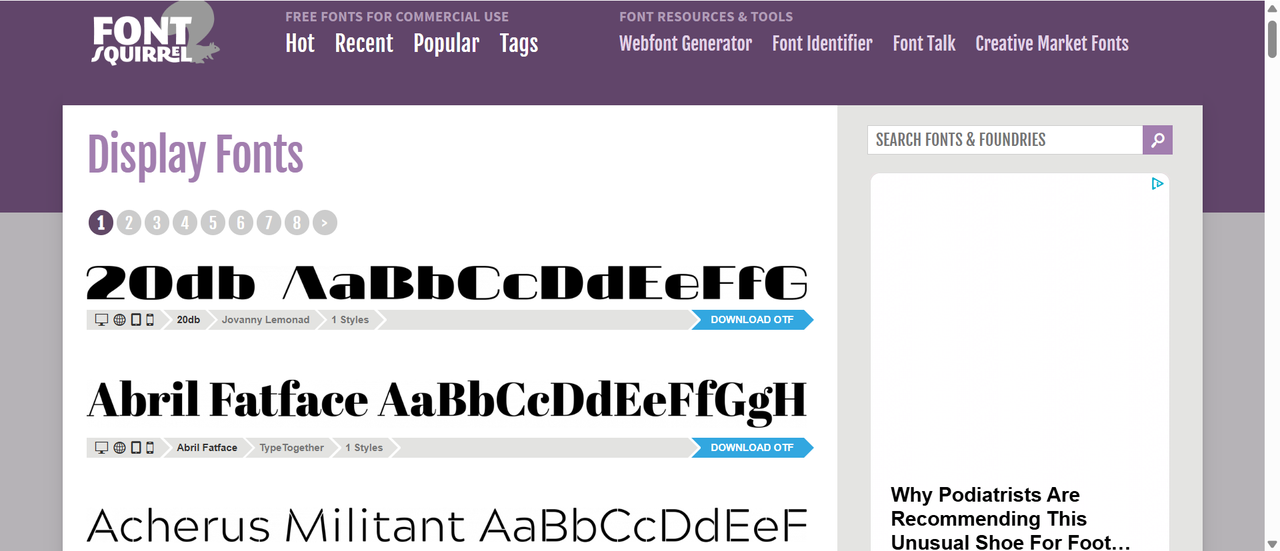This screenshot has width=1280, height=551.
Task: Open the Tags menu
Action: 519,44
